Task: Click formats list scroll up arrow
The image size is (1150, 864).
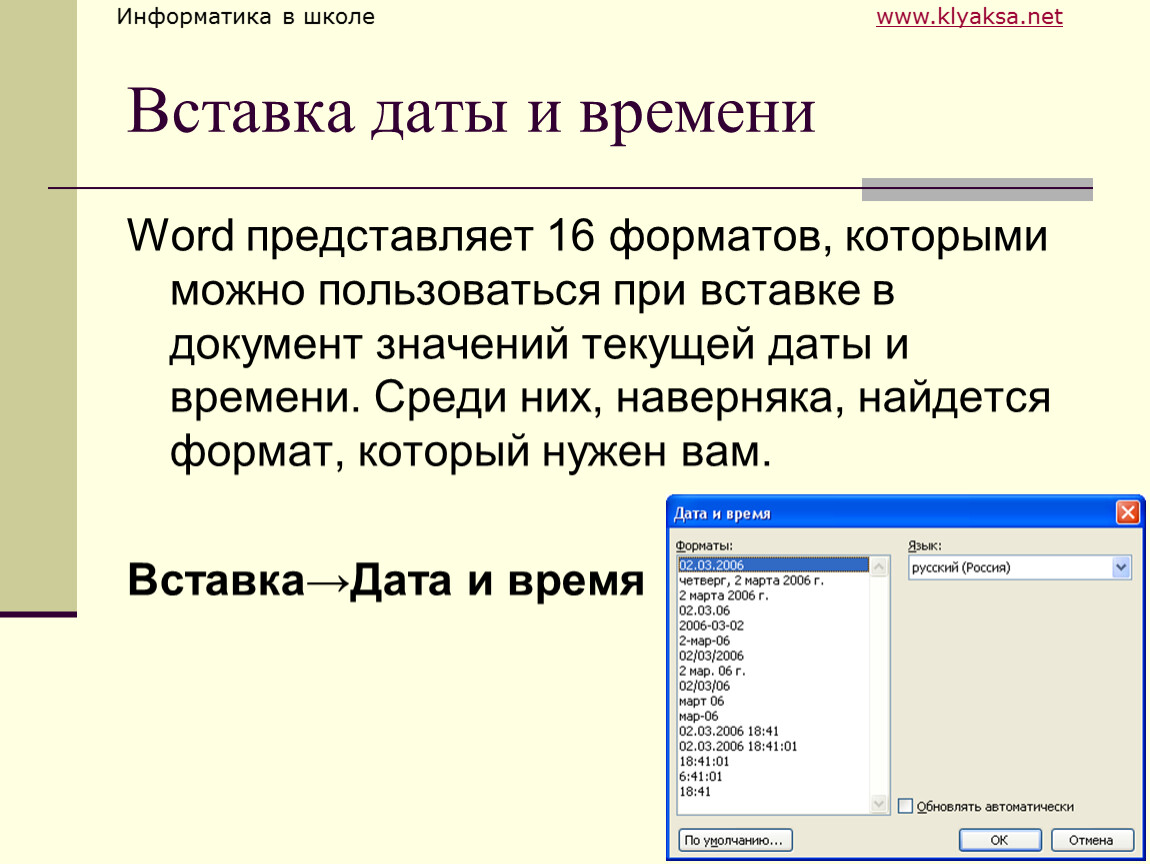Action: [x=879, y=566]
